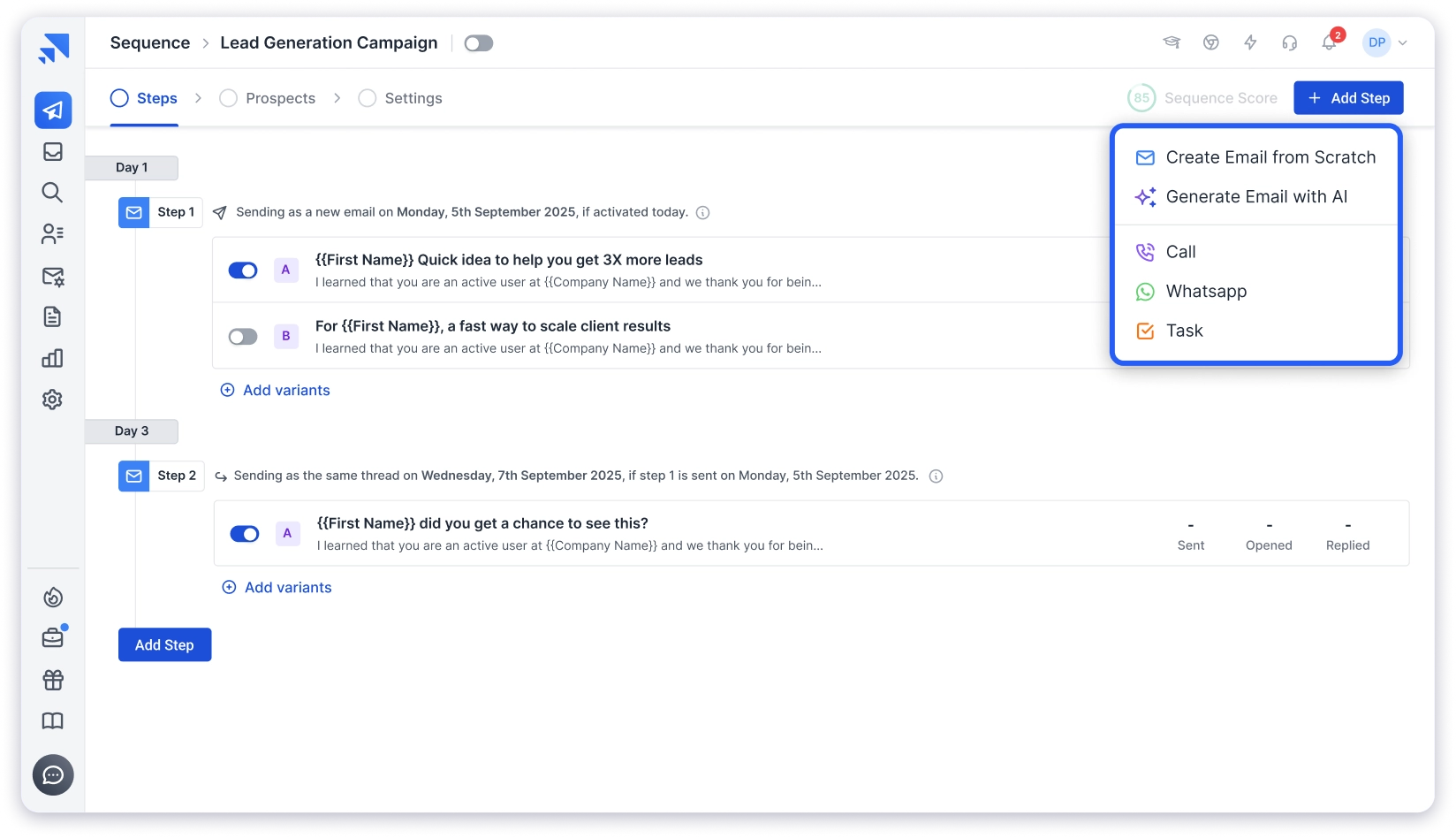
Task: Select the Search icon in the sidebar
Action: [x=53, y=192]
